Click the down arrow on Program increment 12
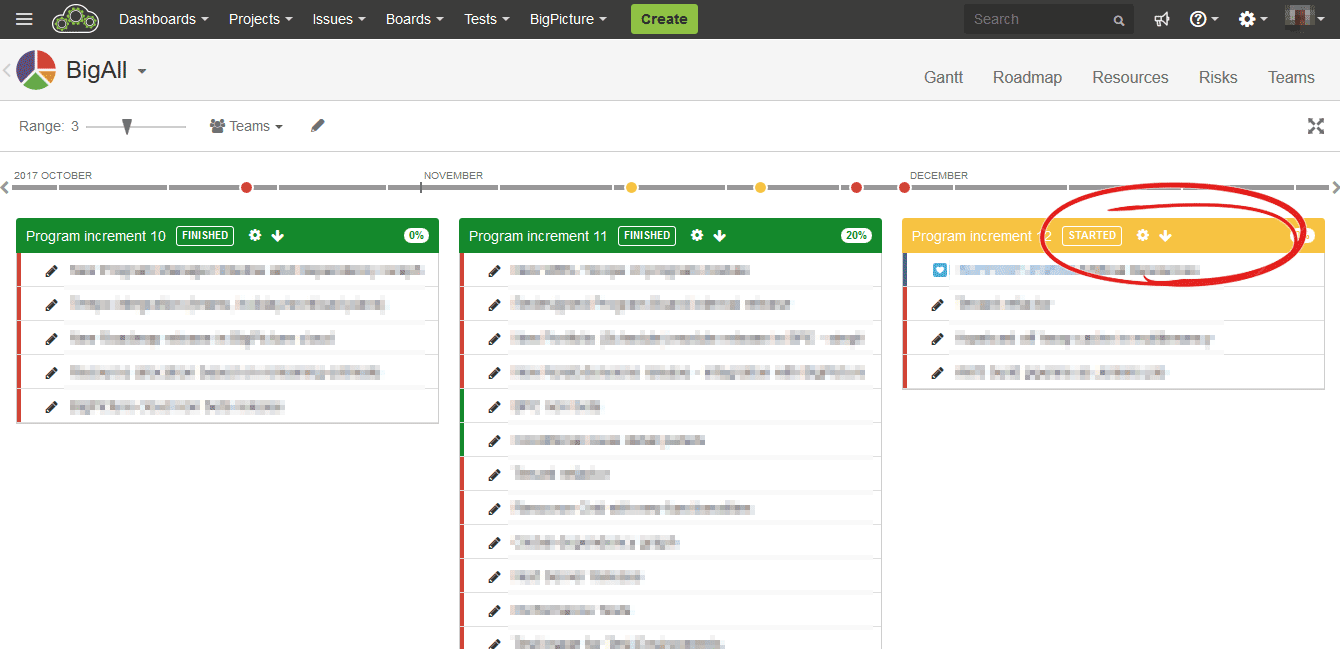1340x649 pixels. tap(1166, 236)
